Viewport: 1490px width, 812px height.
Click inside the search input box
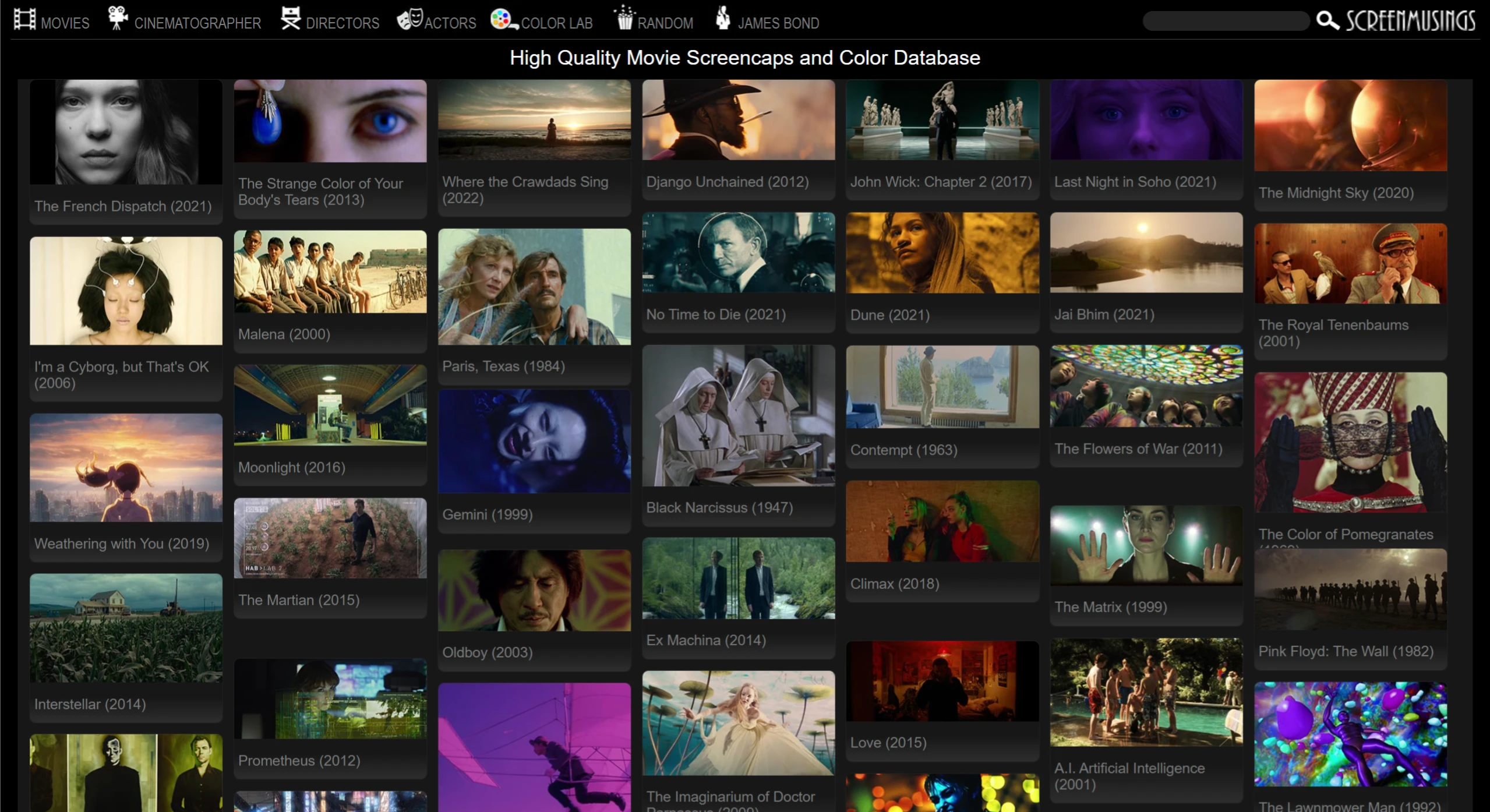click(1226, 22)
